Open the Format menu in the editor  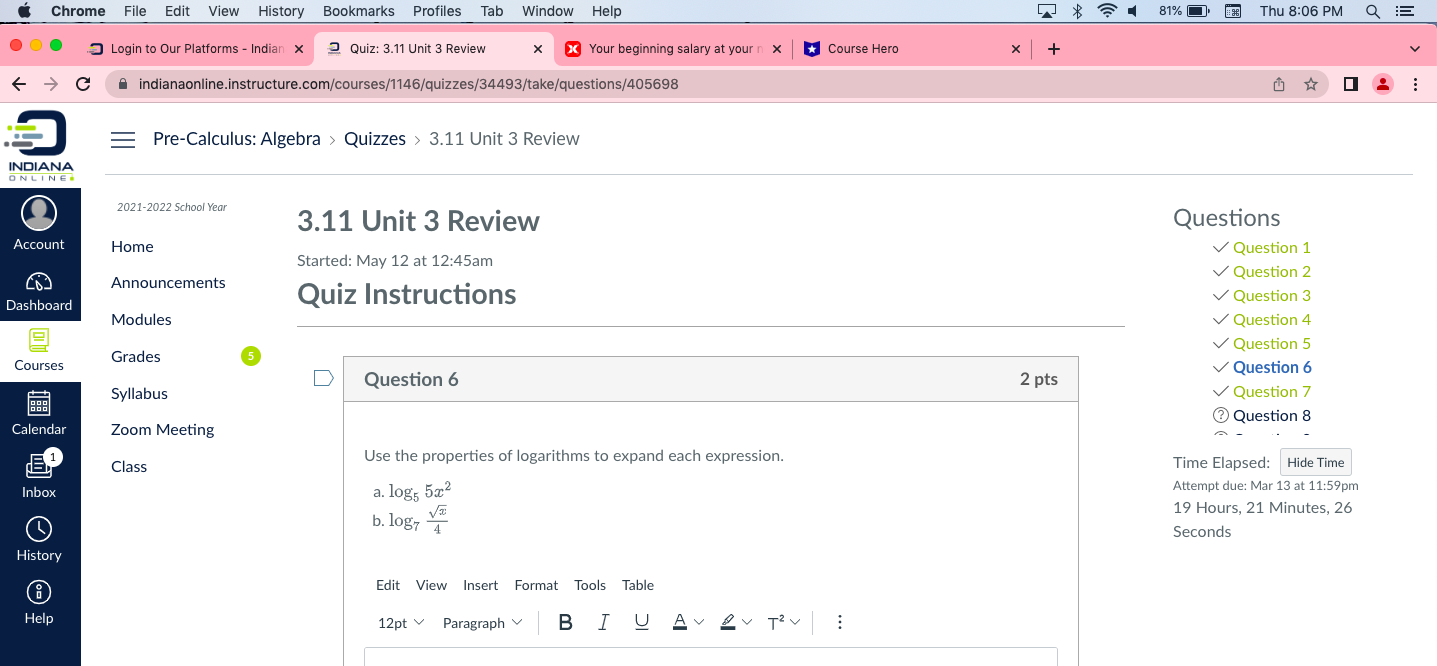coord(536,585)
